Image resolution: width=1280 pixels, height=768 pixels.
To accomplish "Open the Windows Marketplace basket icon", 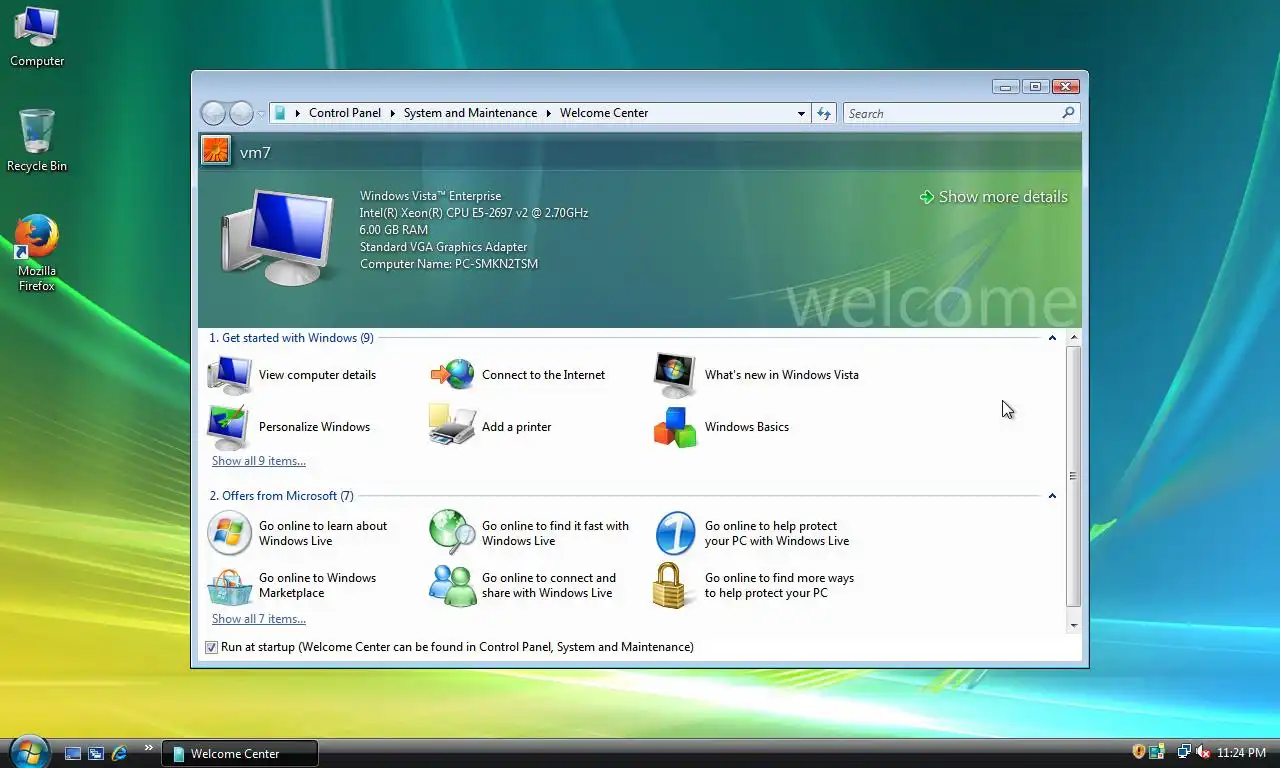I will click(x=229, y=586).
